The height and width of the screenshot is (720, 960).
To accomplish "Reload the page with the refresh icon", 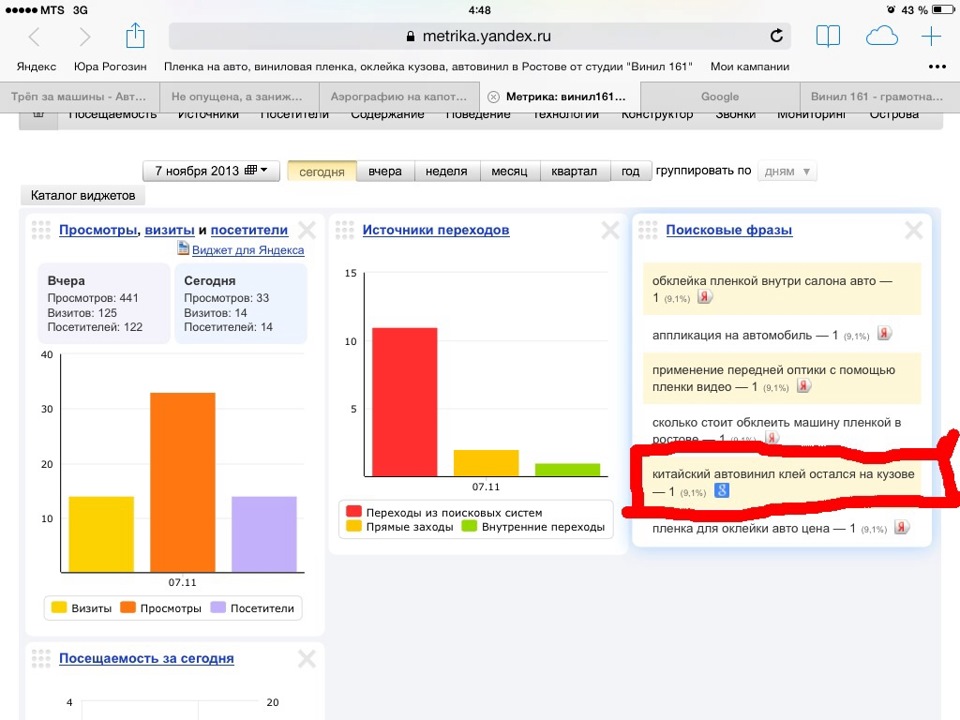I will (776, 36).
